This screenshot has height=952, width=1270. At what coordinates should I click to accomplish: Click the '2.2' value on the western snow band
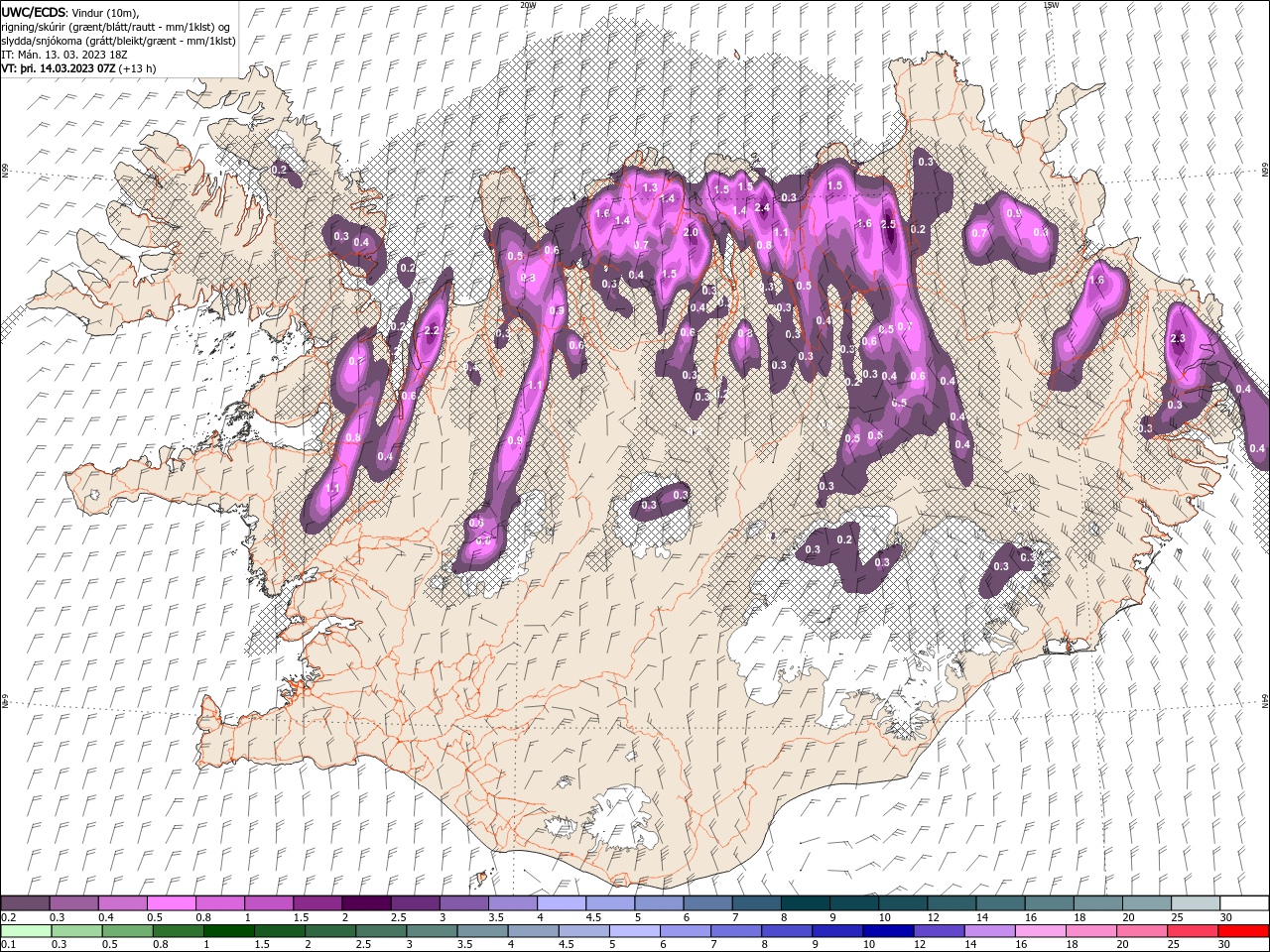pyautogui.click(x=431, y=330)
